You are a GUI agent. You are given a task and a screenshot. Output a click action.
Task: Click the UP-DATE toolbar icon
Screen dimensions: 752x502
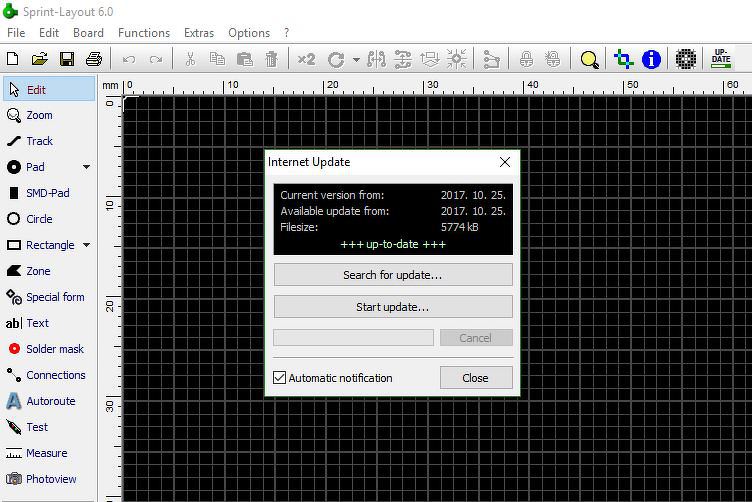point(721,58)
